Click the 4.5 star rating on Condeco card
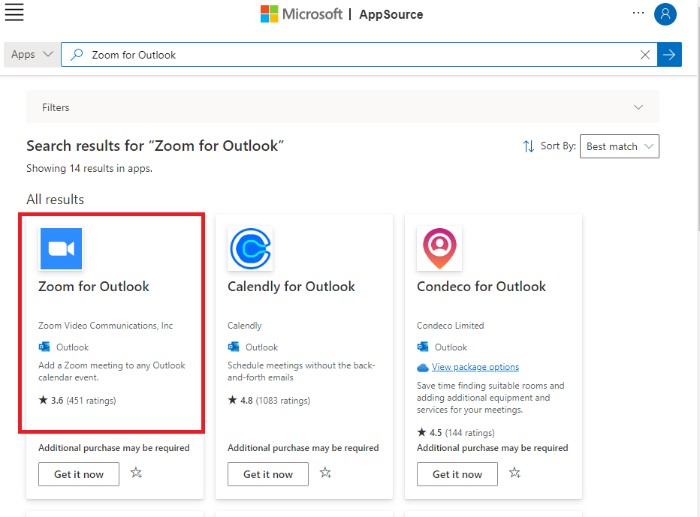This screenshot has height=517, width=700. (x=456, y=432)
